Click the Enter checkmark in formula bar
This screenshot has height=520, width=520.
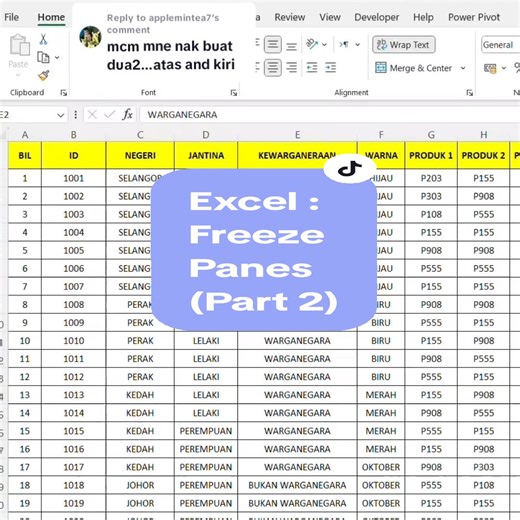click(109, 115)
